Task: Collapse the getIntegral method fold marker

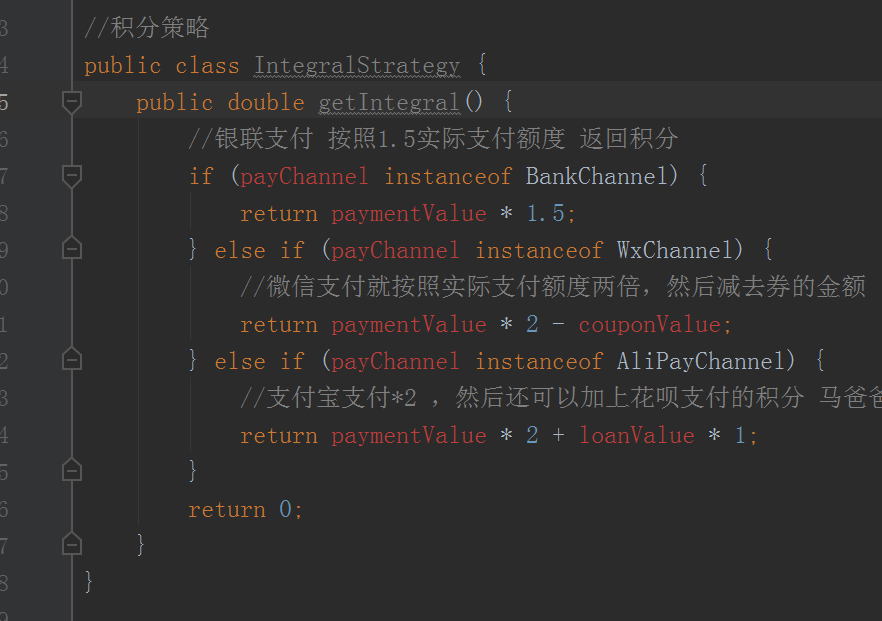Action: (71, 101)
